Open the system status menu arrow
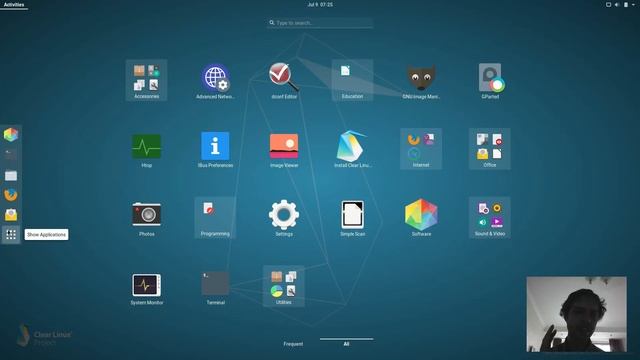This screenshot has height=360, width=640. pos(634,4)
